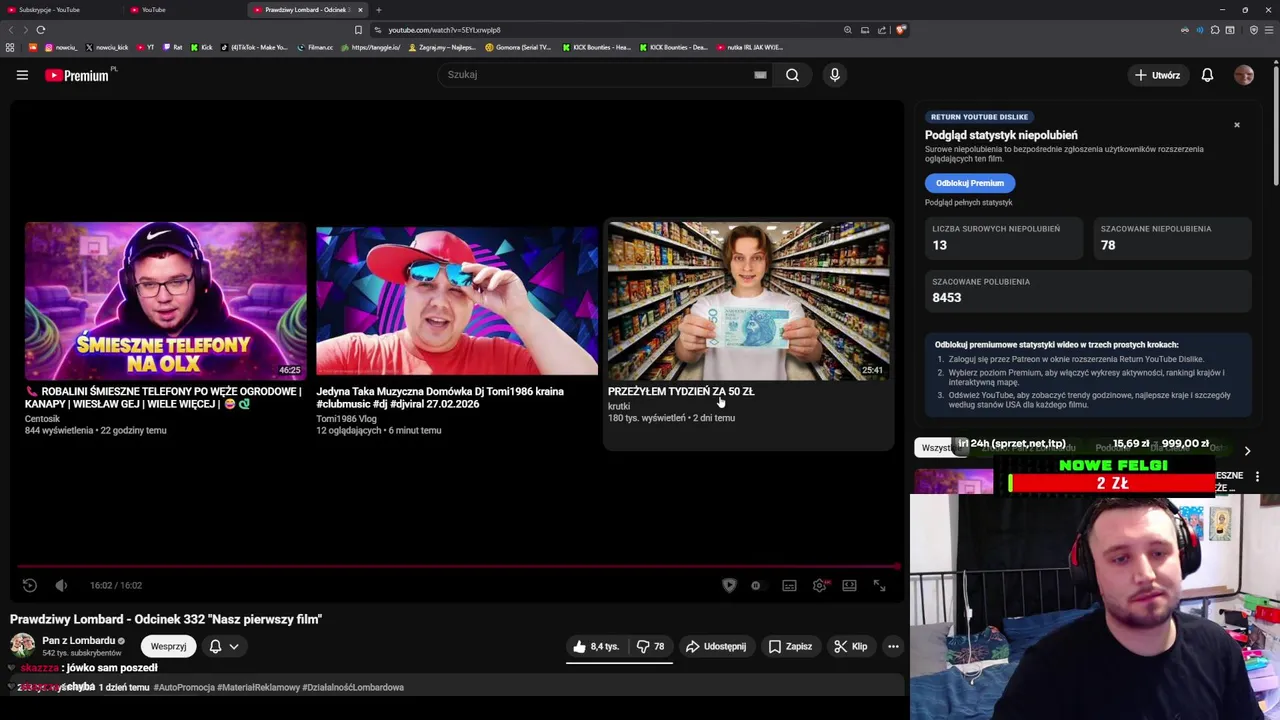
Task: Click the browser address bar URL
Action: [444, 30]
